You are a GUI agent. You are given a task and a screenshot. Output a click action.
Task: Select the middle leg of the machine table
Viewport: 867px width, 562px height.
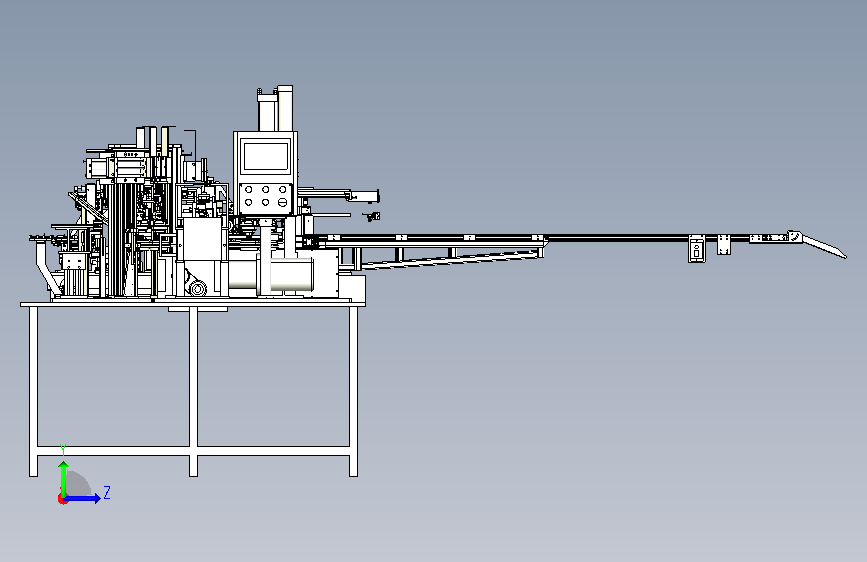pyautogui.click(x=193, y=391)
